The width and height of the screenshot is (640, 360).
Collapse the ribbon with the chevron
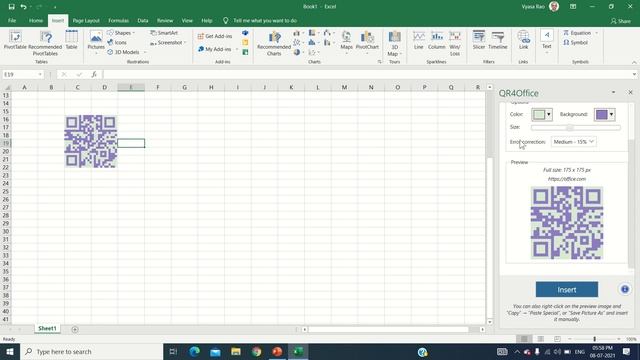(634, 62)
